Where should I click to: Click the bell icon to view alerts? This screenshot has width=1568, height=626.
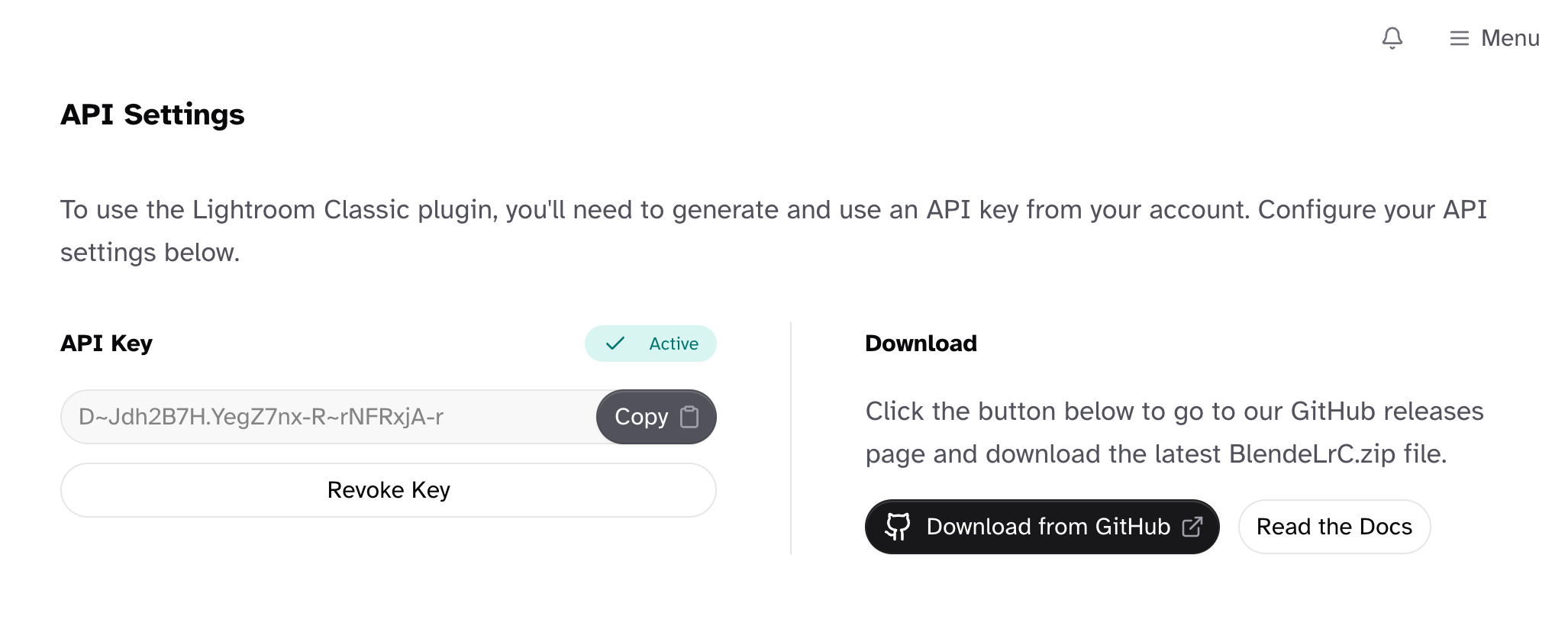pos(1392,38)
